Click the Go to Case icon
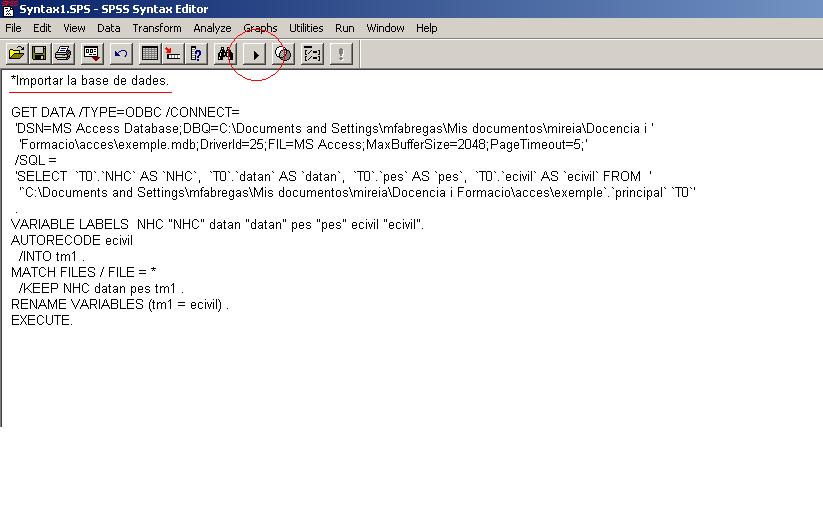Screen dimensions: 823x512 pyautogui.click(x=173, y=53)
